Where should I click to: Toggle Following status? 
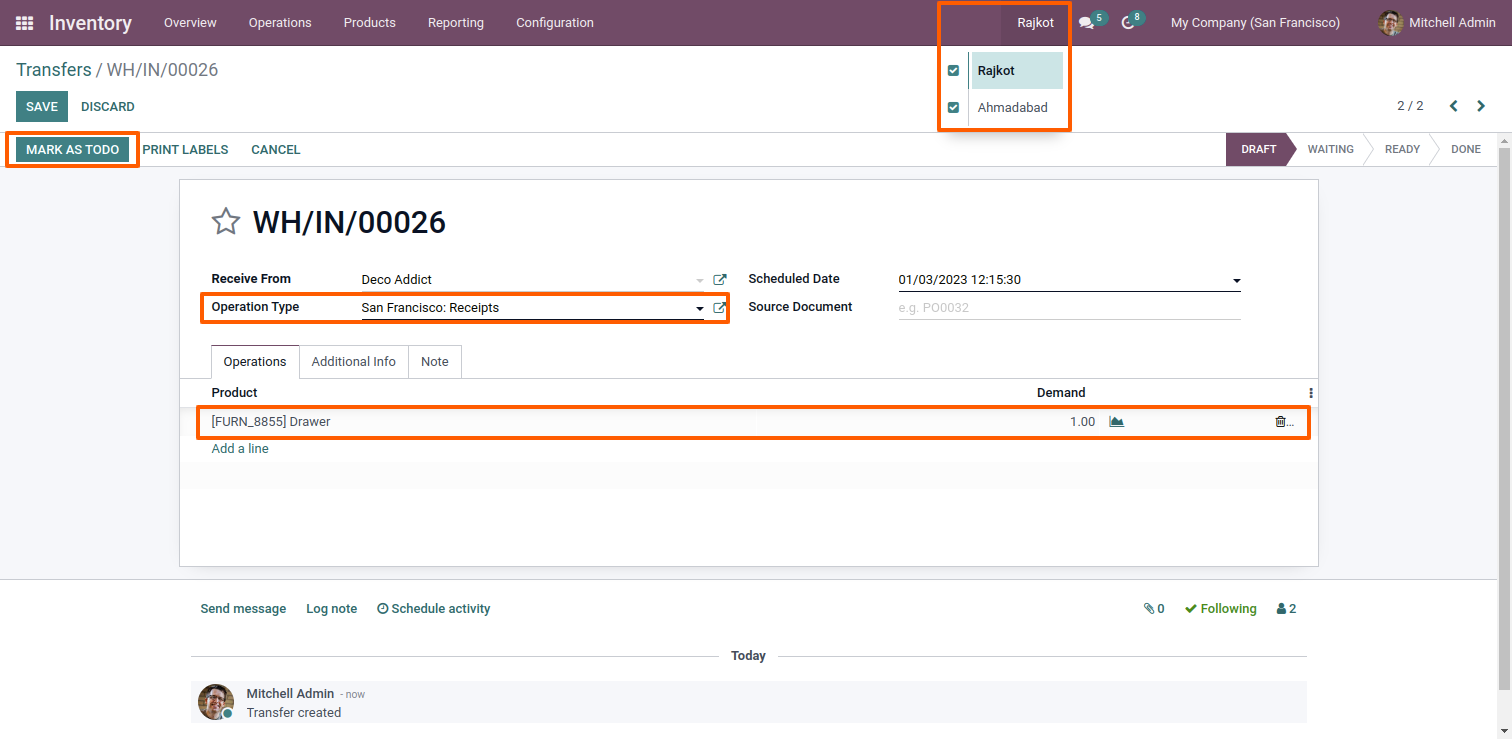1220,609
